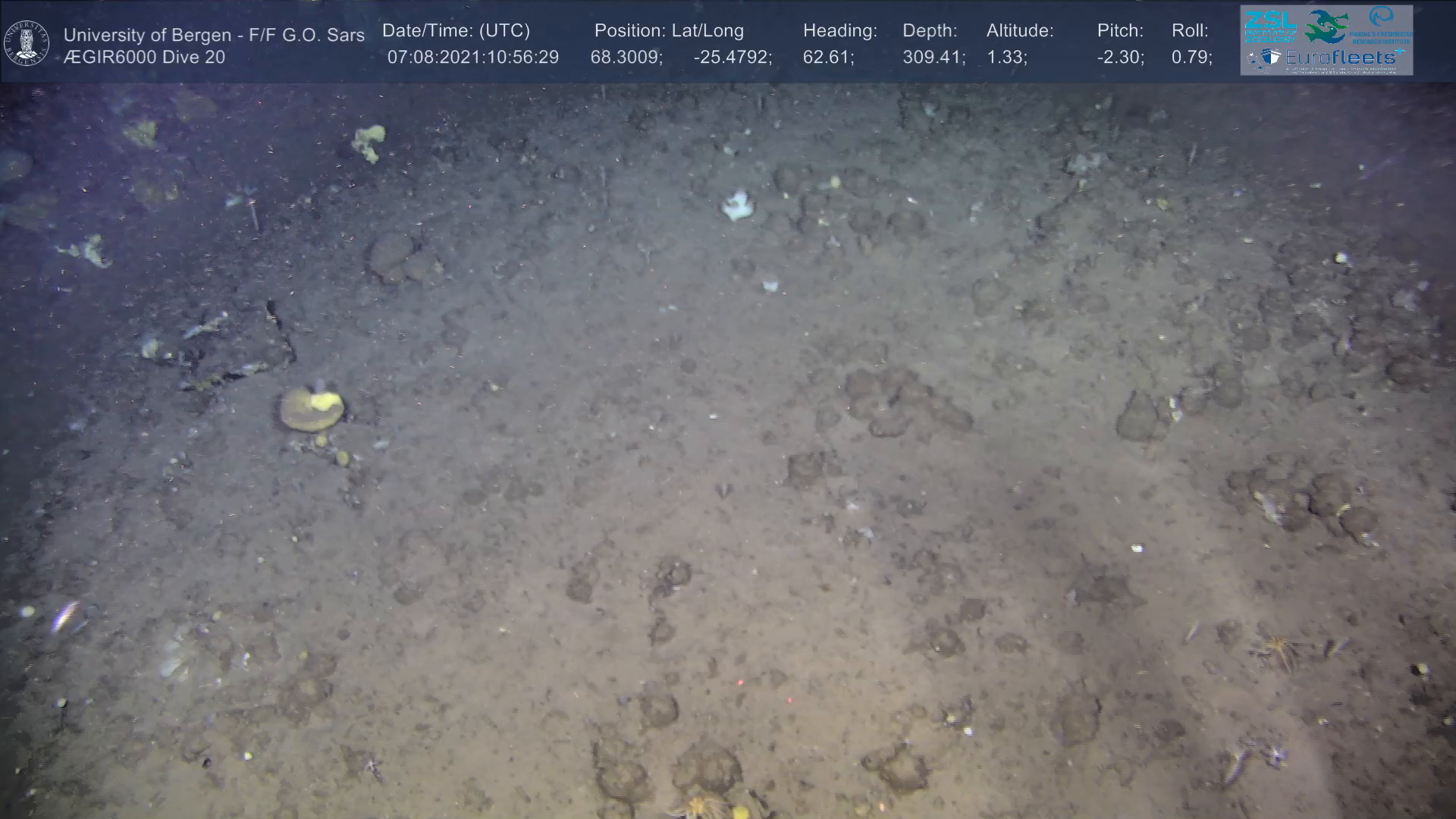
Task: Click the white sponge near the top center
Action: coord(738,206)
